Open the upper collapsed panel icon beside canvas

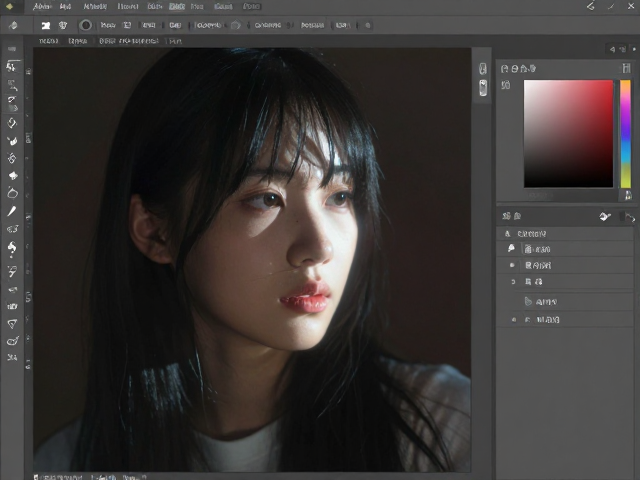pyautogui.click(x=483, y=69)
